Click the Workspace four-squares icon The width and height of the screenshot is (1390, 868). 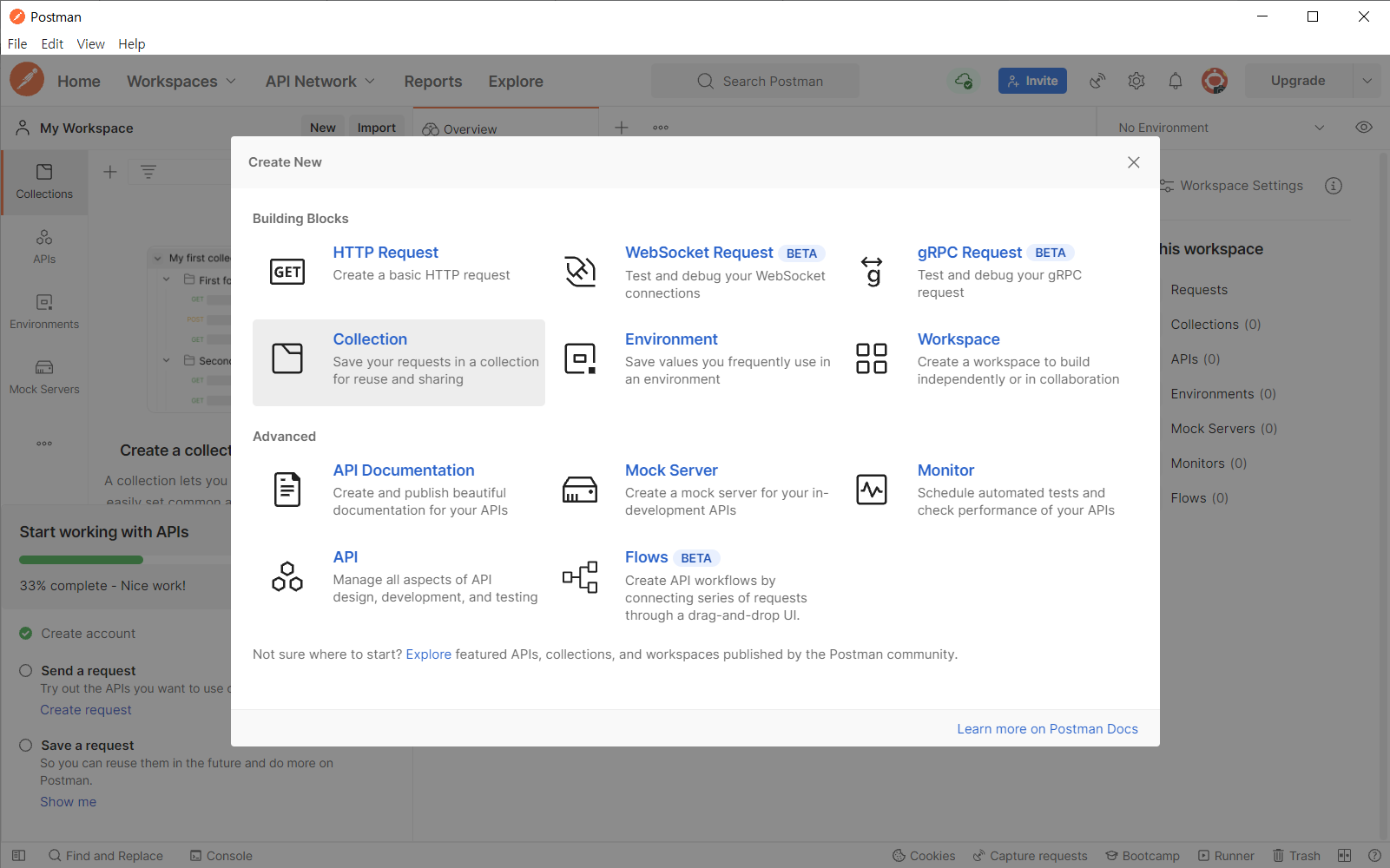872,358
